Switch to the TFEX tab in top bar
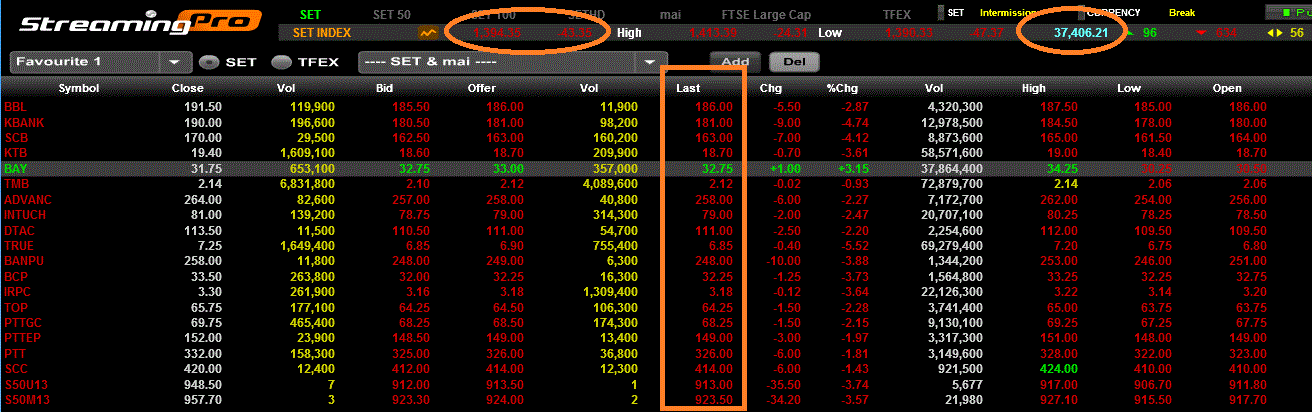 pos(897,14)
